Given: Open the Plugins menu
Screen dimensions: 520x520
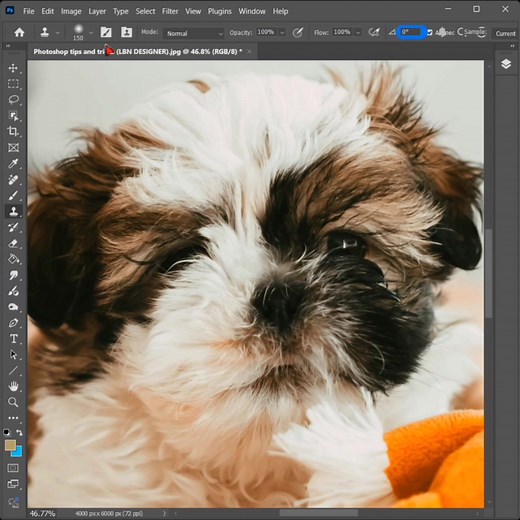Looking at the screenshot, I should tap(220, 11).
